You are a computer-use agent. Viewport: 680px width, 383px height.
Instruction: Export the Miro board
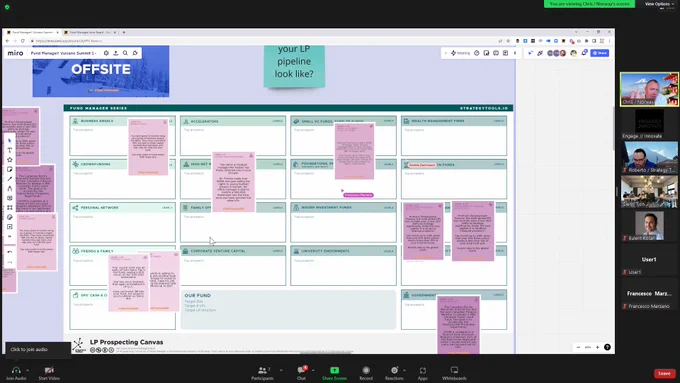click(x=116, y=53)
